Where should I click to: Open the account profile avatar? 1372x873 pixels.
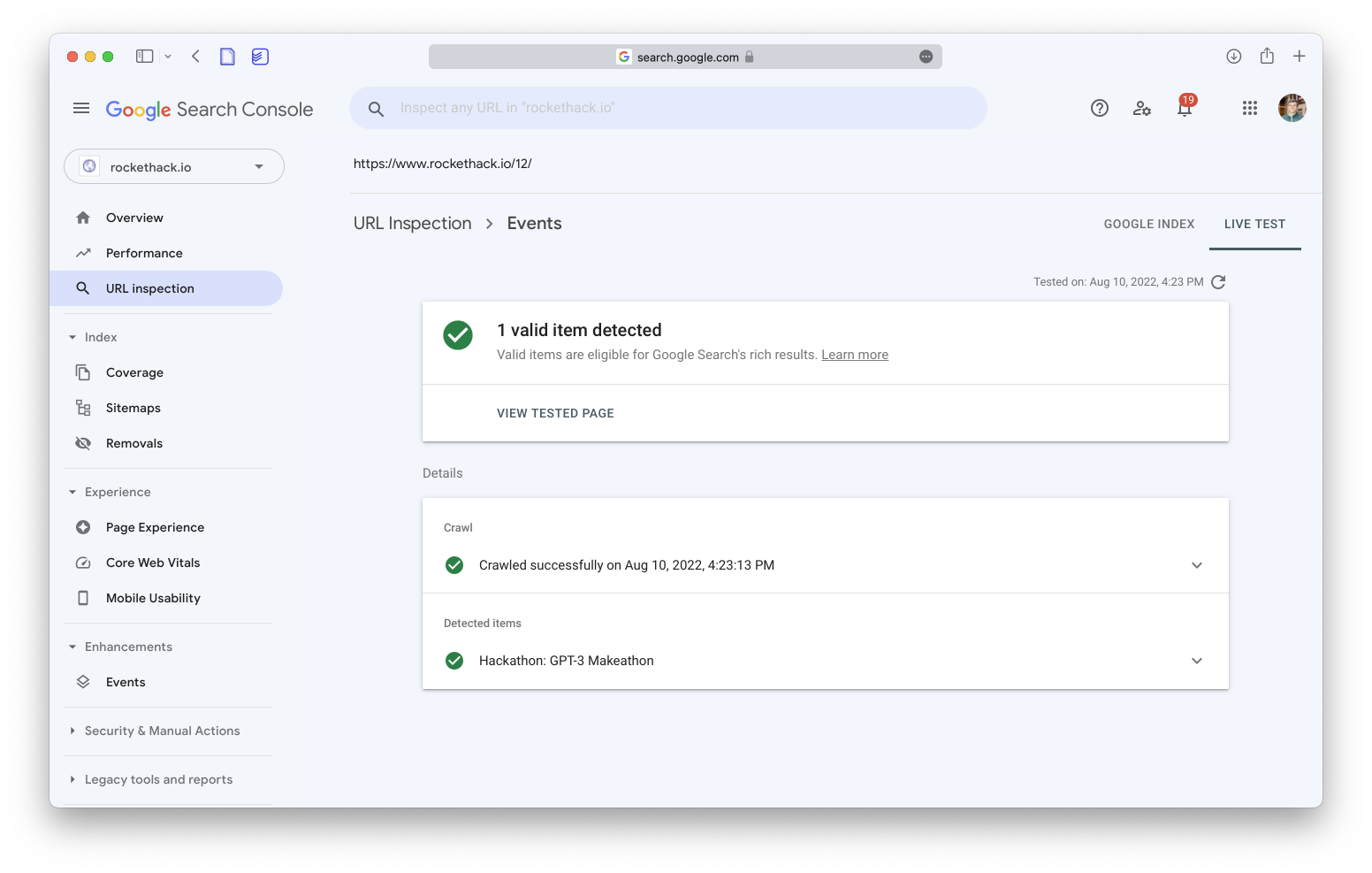(x=1292, y=108)
